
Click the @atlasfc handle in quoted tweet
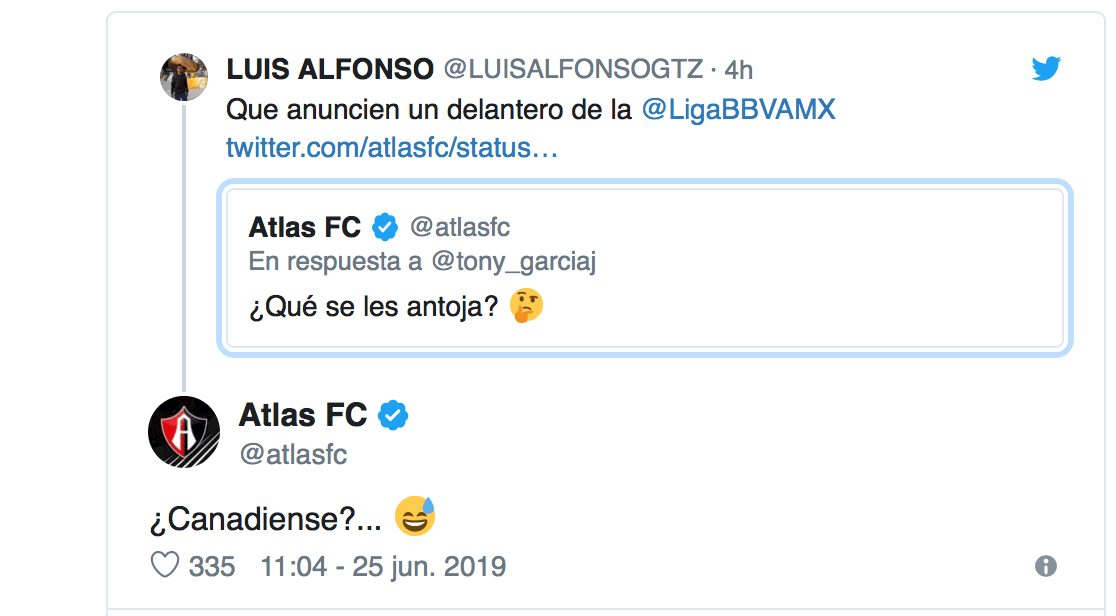pyautogui.click(x=460, y=228)
